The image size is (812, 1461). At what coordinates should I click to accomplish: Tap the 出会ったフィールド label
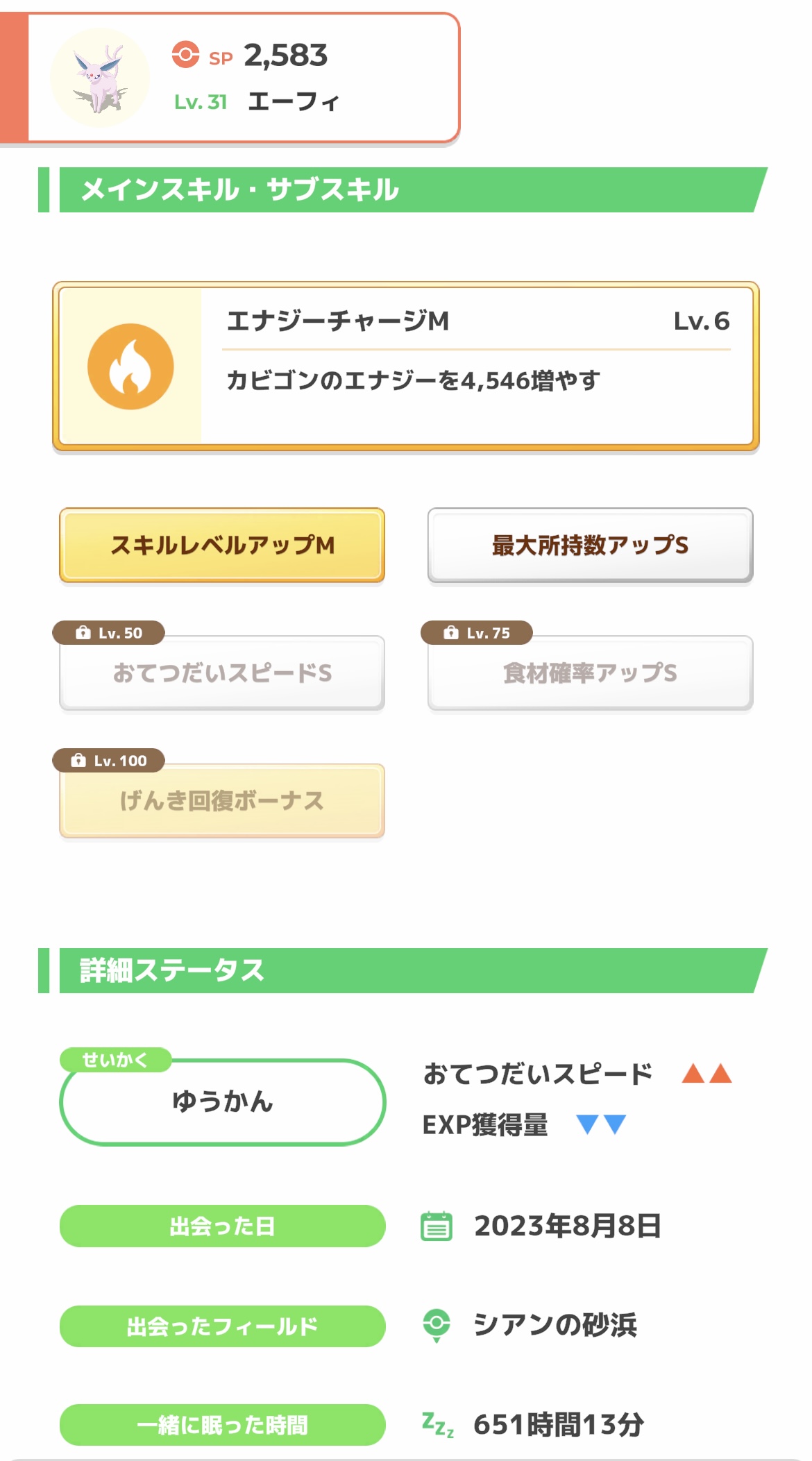point(222,1326)
